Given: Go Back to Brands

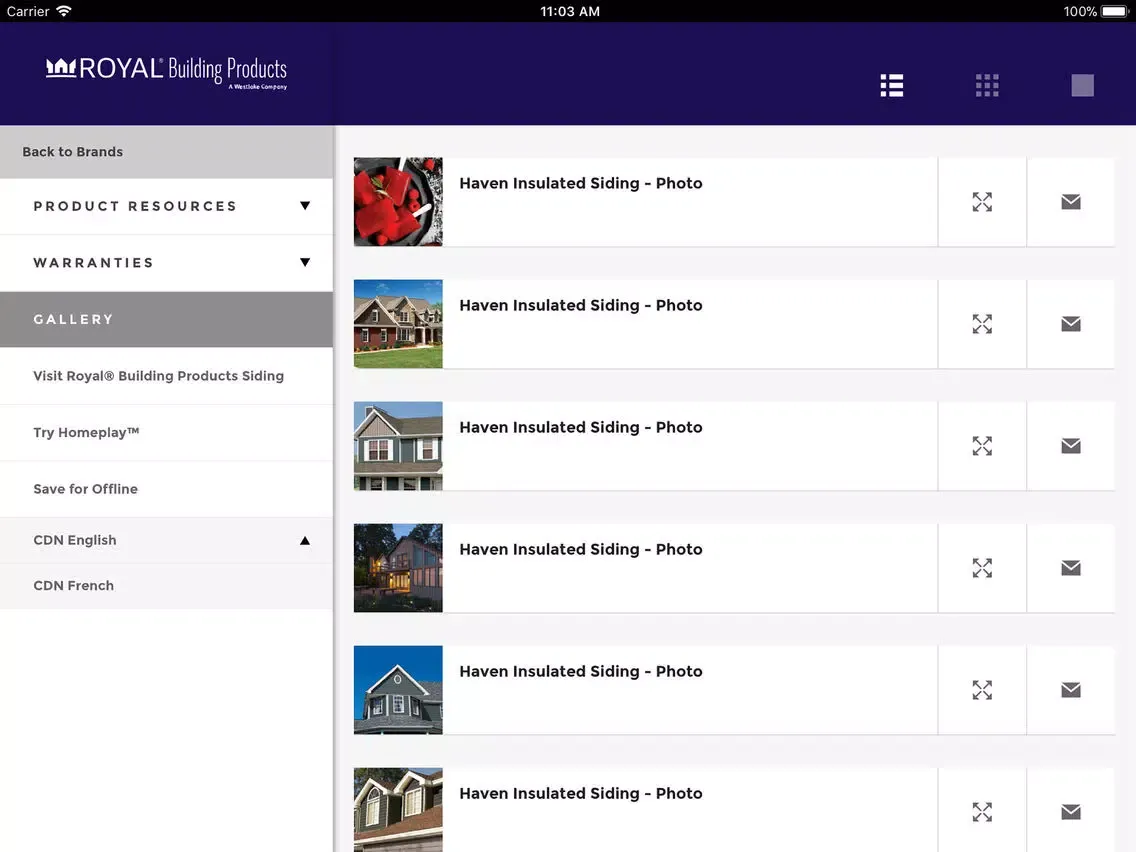Looking at the screenshot, I should pos(167,152).
